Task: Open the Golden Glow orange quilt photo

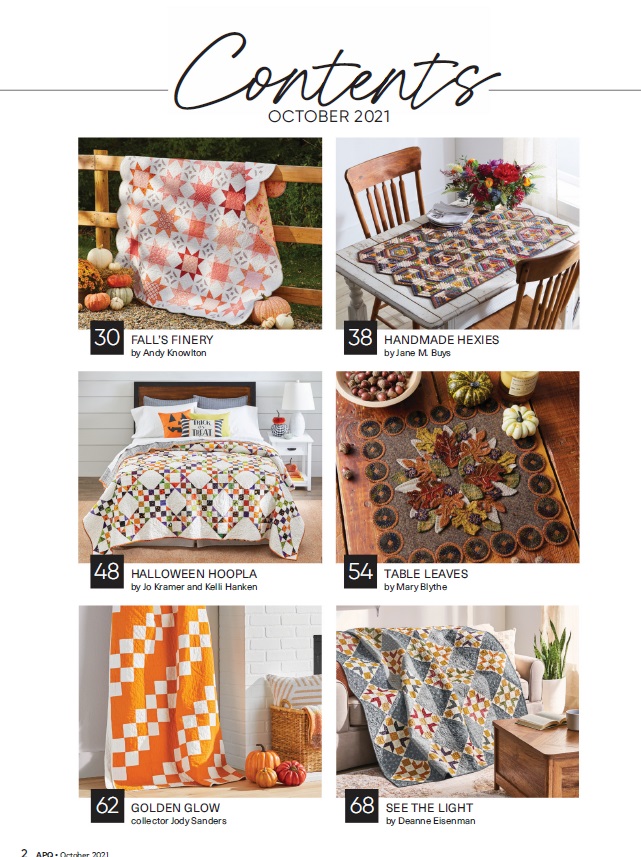Action: coord(200,701)
